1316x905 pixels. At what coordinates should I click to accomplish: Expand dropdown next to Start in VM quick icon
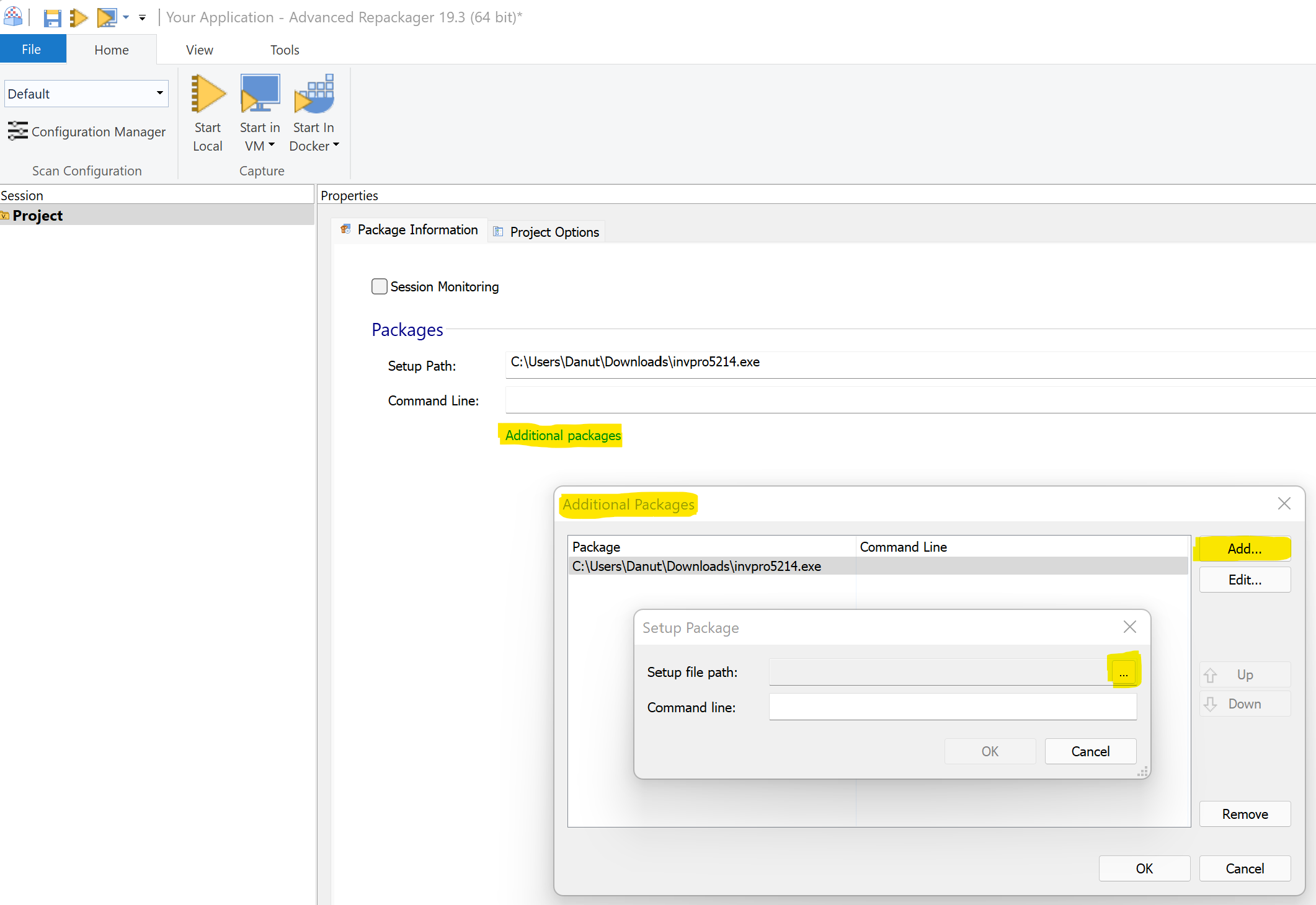[126, 17]
